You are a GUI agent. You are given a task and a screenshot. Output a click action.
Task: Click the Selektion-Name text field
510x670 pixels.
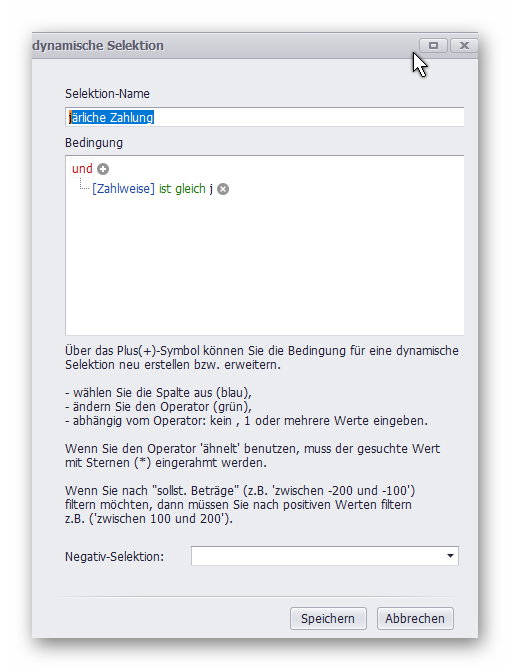pyautogui.click(x=264, y=117)
